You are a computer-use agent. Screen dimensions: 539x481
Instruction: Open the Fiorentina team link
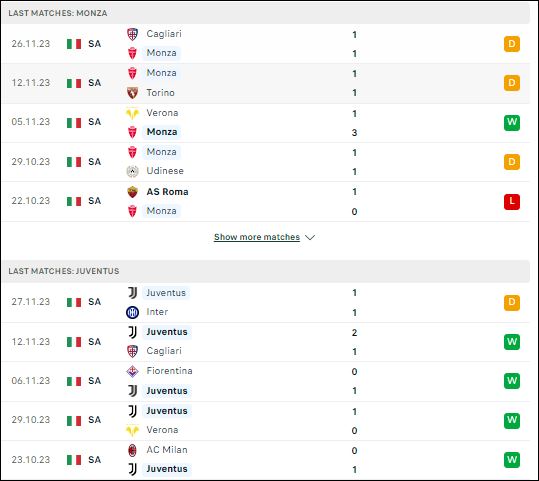coord(169,371)
